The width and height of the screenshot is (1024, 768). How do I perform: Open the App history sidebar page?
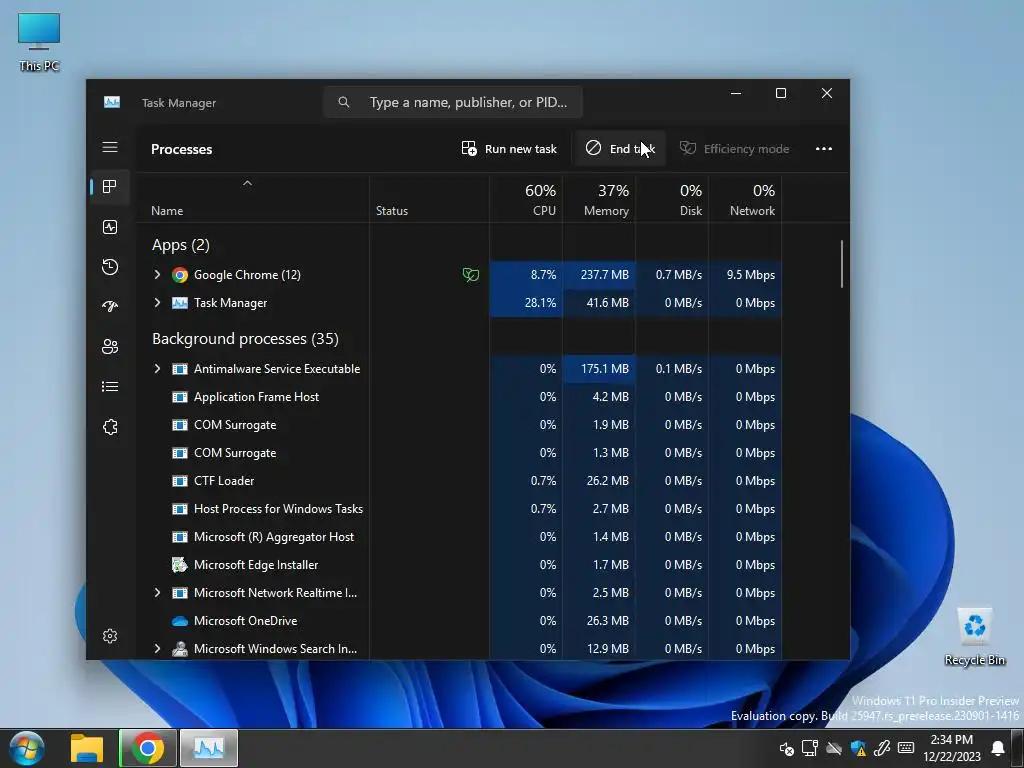point(110,266)
